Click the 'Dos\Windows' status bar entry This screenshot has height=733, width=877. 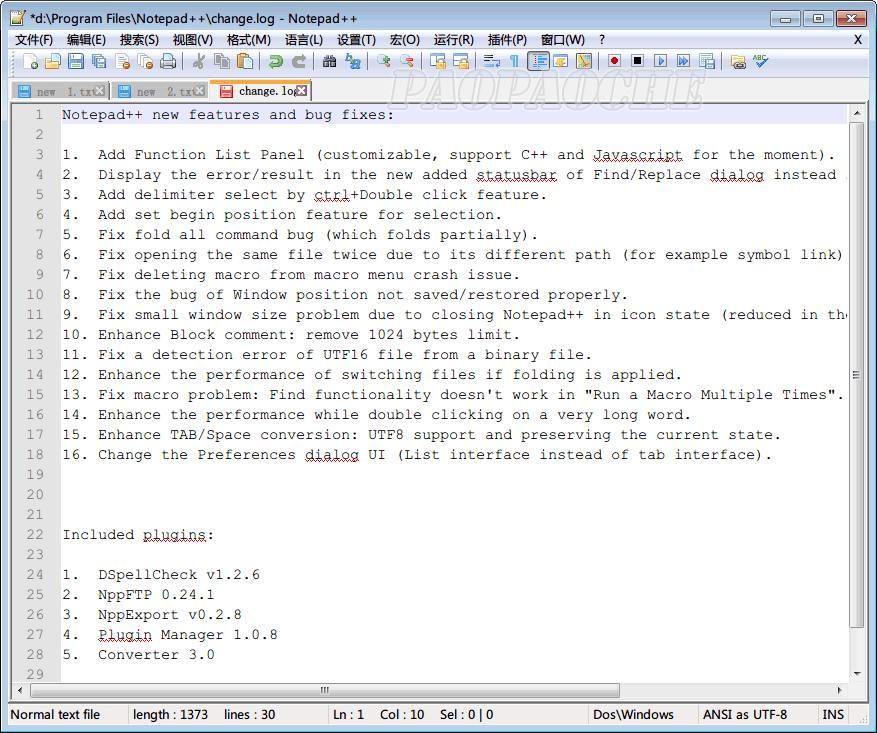[633, 715]
